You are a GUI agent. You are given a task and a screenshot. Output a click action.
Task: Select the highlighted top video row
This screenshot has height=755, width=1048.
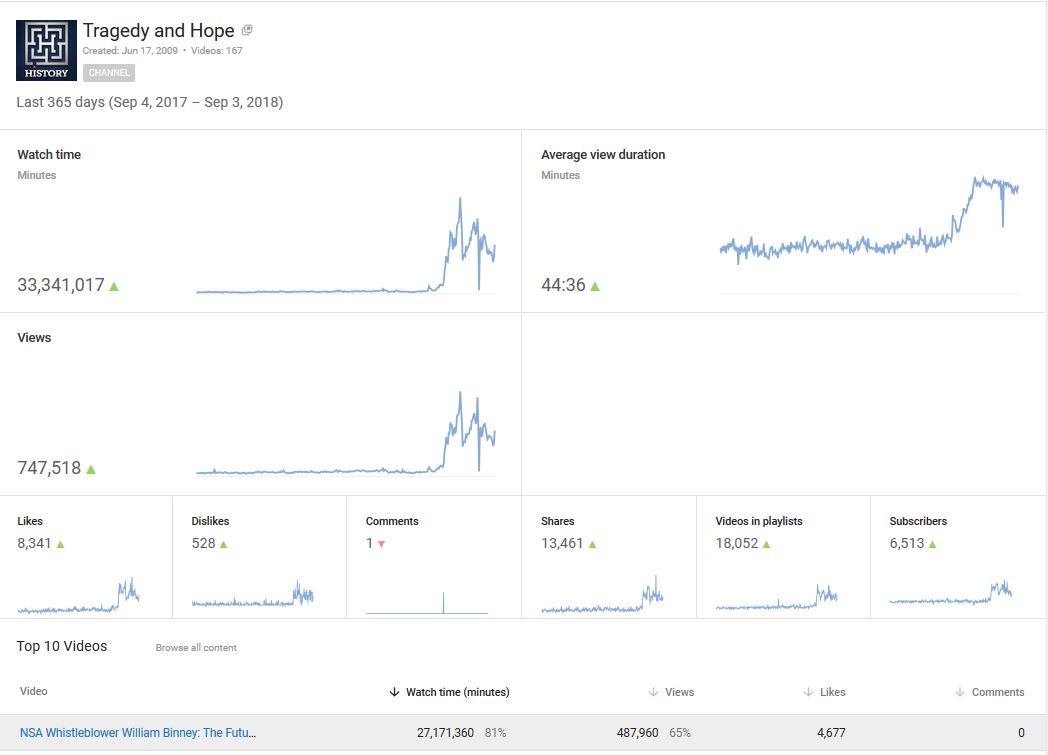524,732
